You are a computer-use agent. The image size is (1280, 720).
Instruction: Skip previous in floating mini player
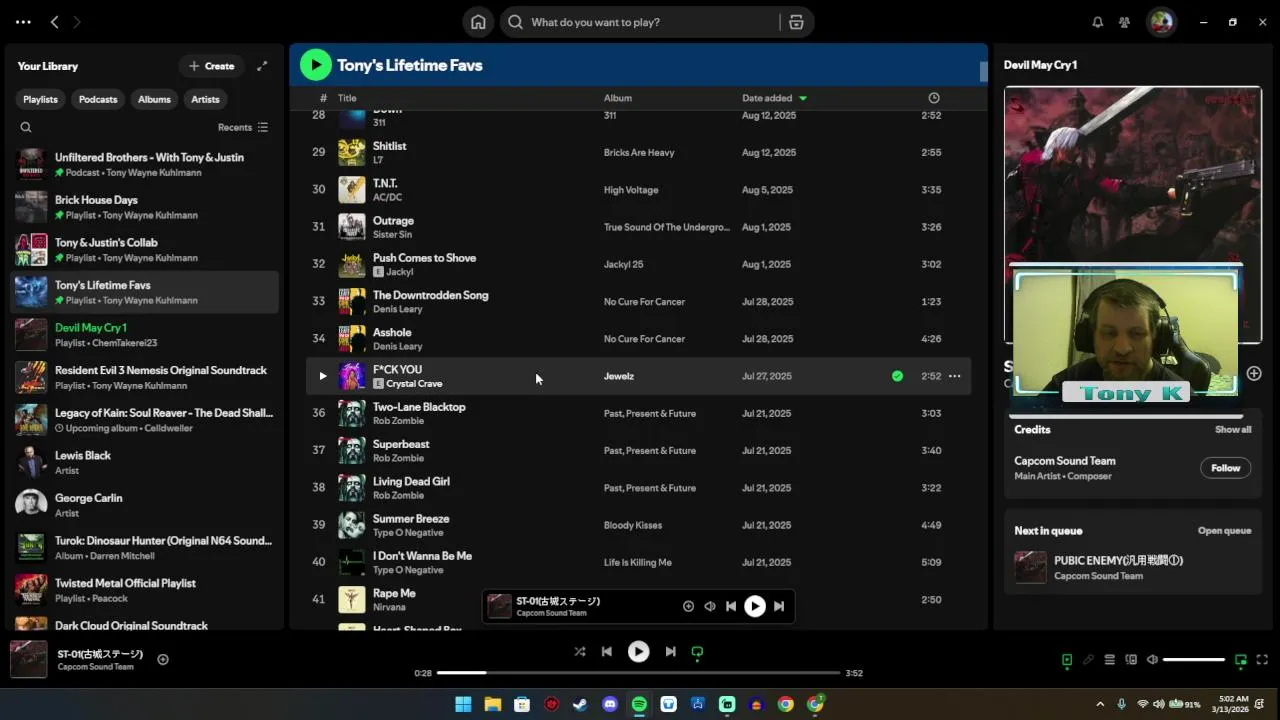[731, 606]
